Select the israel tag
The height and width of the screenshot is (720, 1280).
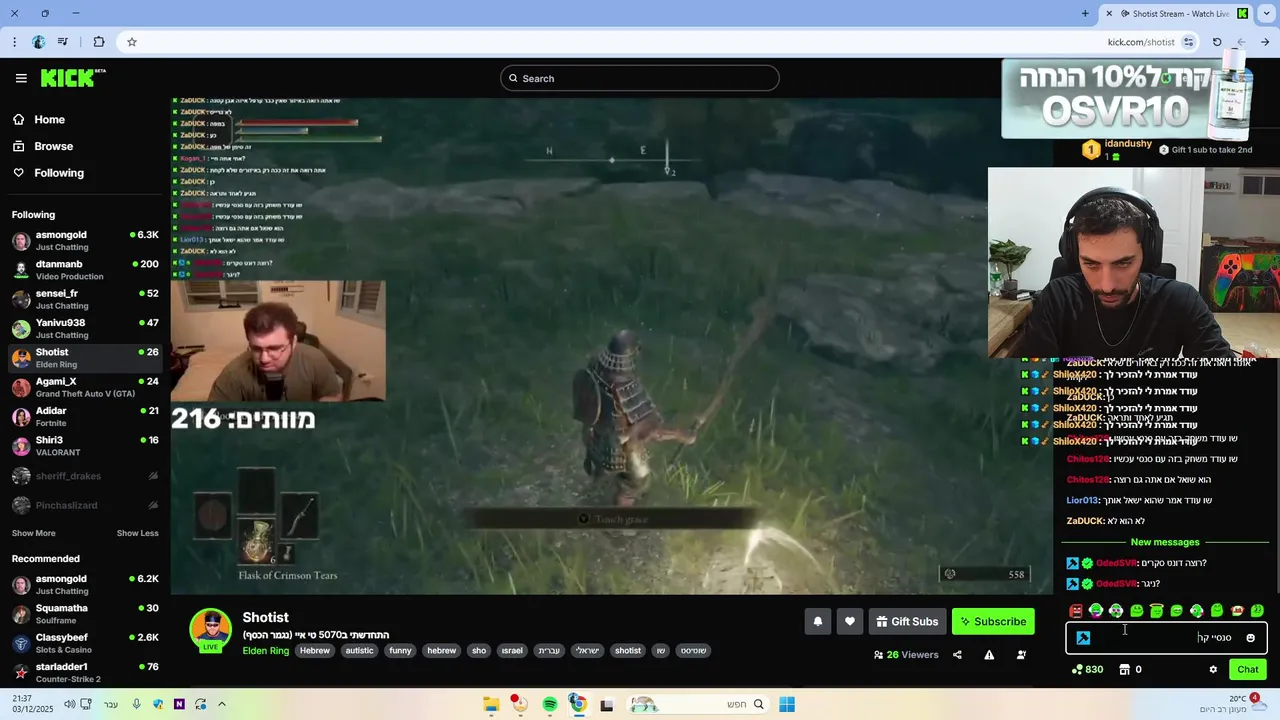click(x=512, y=651)
